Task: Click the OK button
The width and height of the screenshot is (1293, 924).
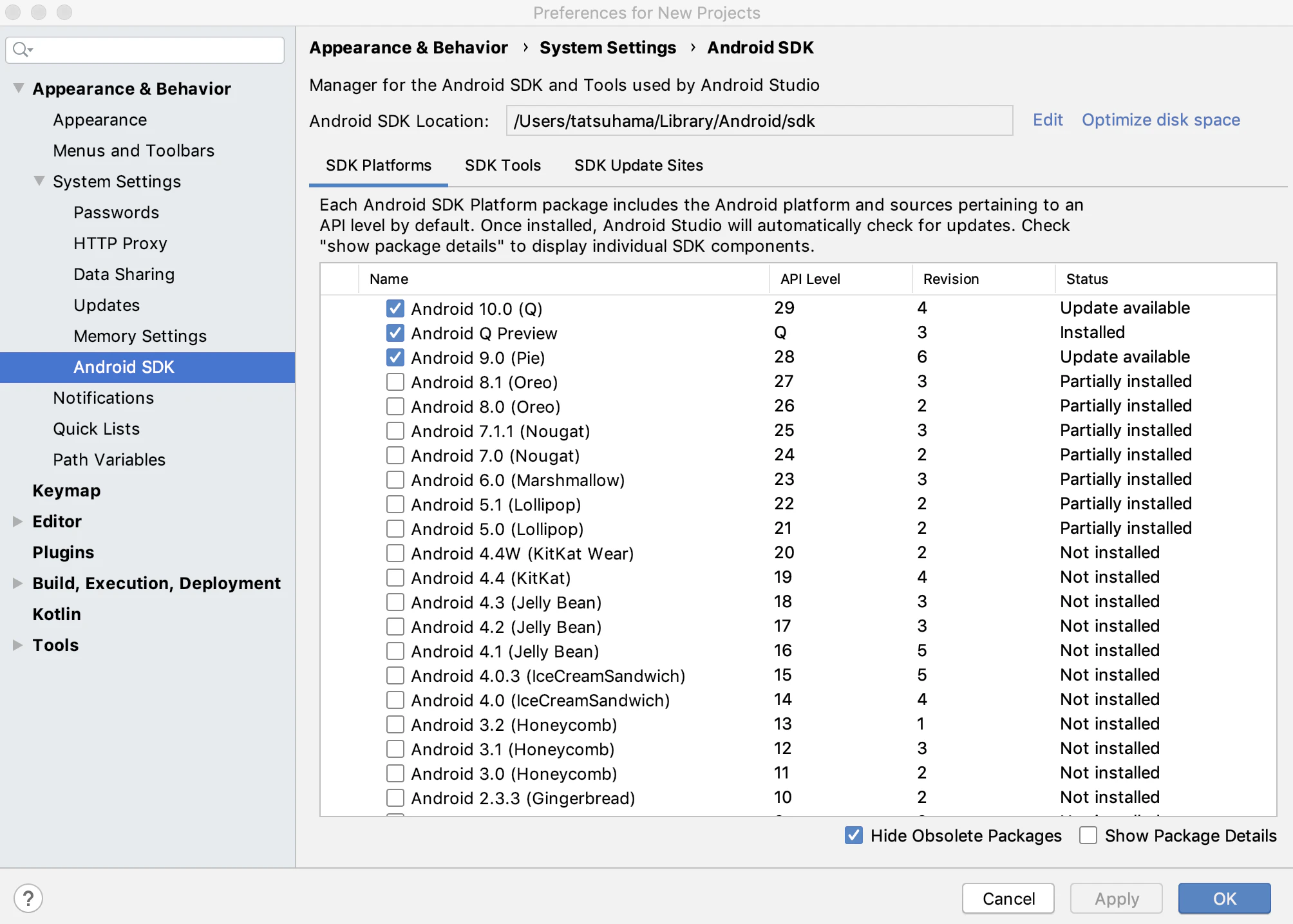Action: click(x=1224, y=898)
